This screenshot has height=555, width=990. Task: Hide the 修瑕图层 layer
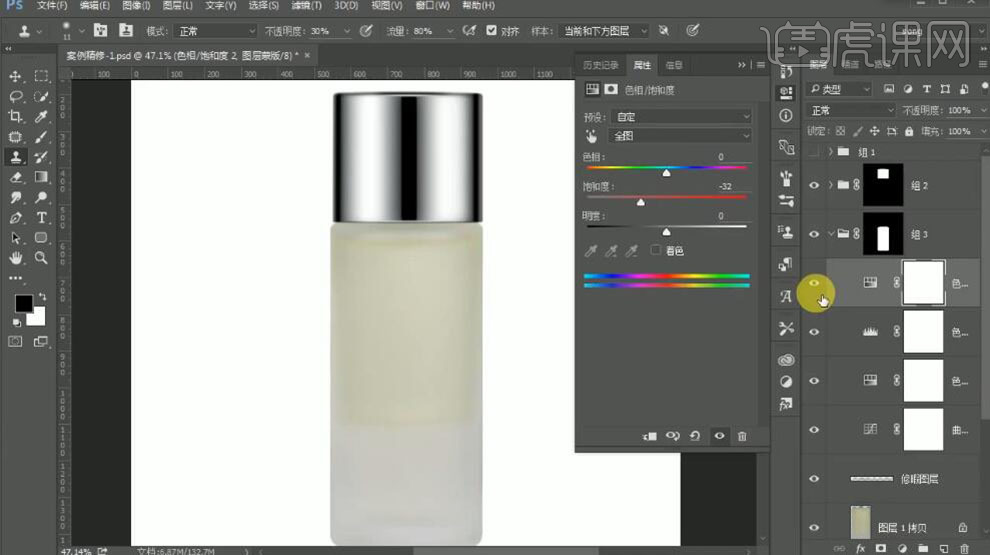pyautogui.click(x=814, y=479)
